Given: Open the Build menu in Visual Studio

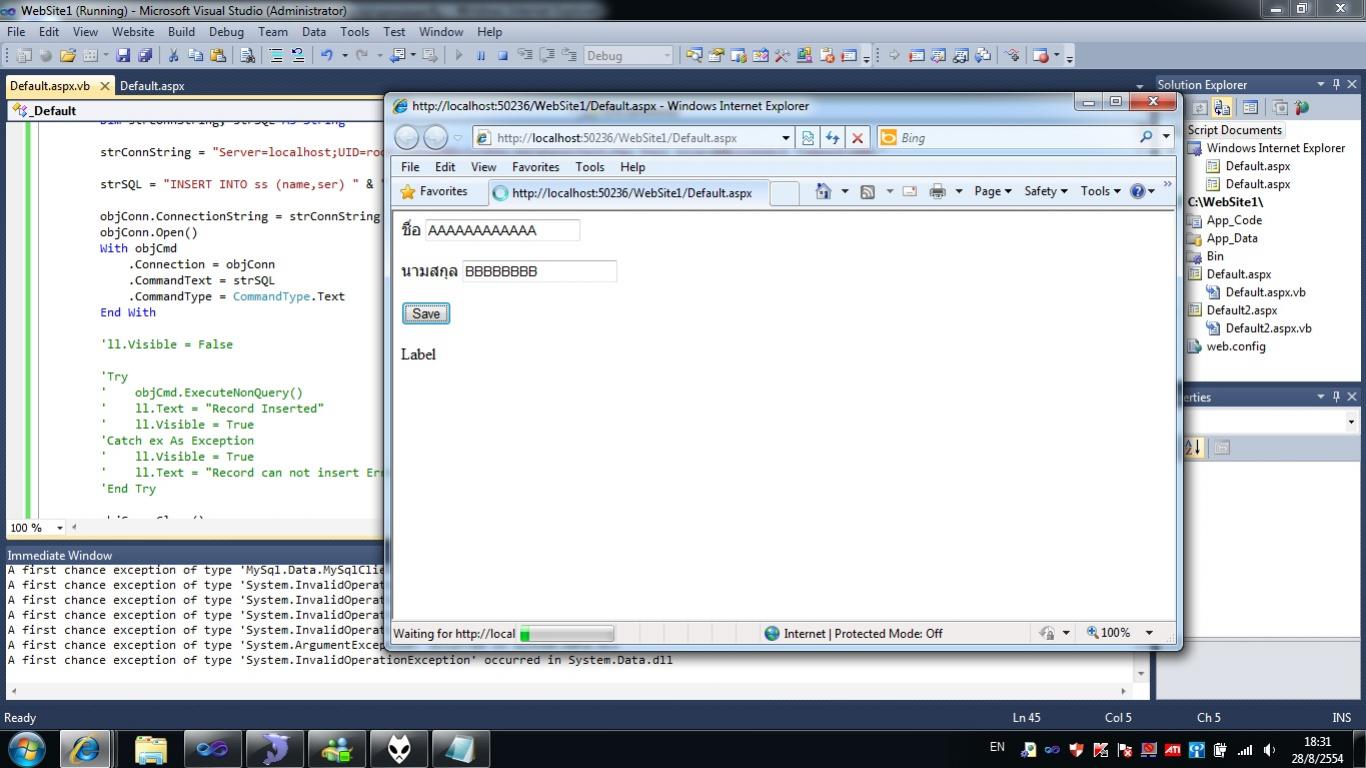Looking at the screenshot, I should tap(181, 32).
